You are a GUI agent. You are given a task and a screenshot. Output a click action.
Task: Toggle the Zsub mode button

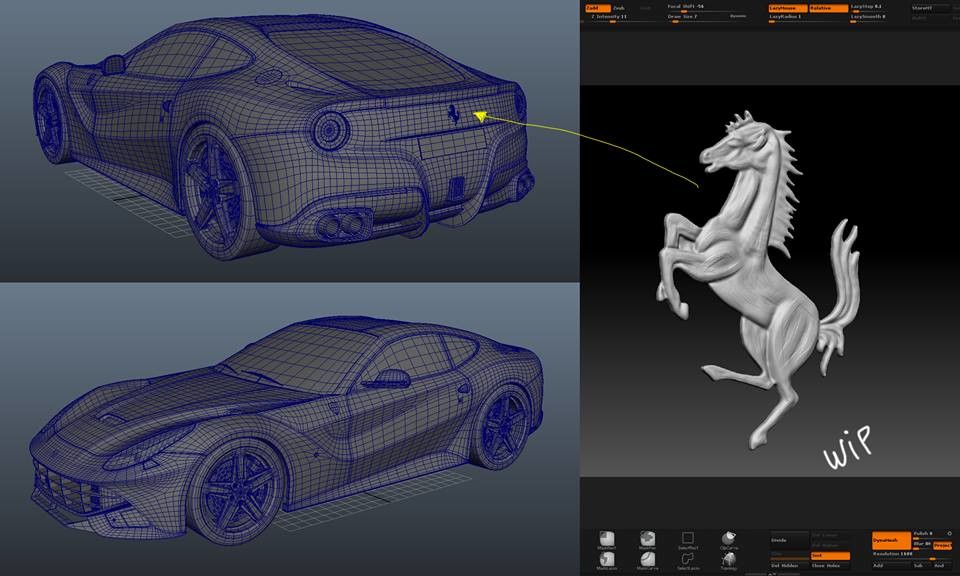tap(619, 8)
